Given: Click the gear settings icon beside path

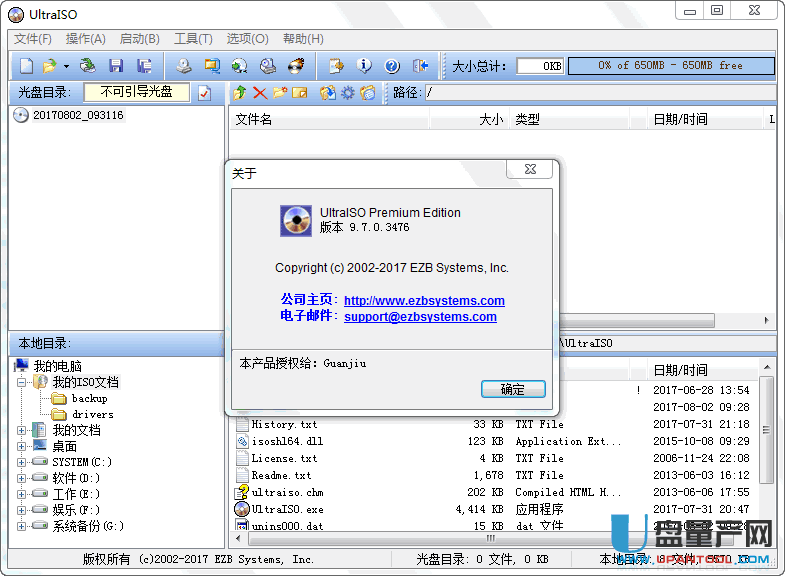Looking at the screenshot, I should [x=347, y=93].
